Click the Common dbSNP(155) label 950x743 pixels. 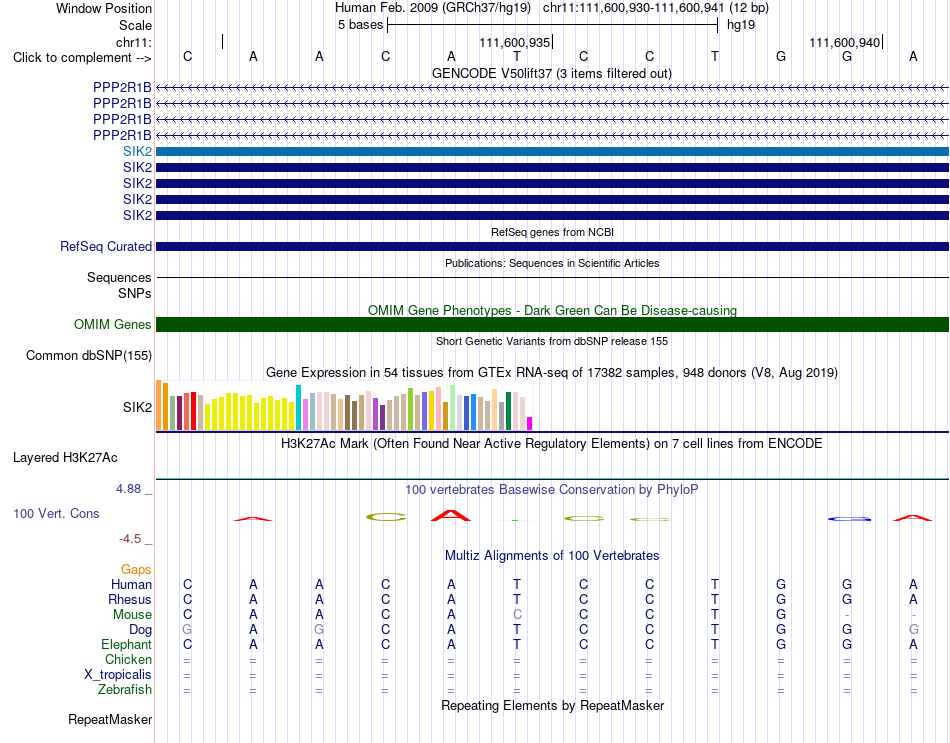[89, 356]
